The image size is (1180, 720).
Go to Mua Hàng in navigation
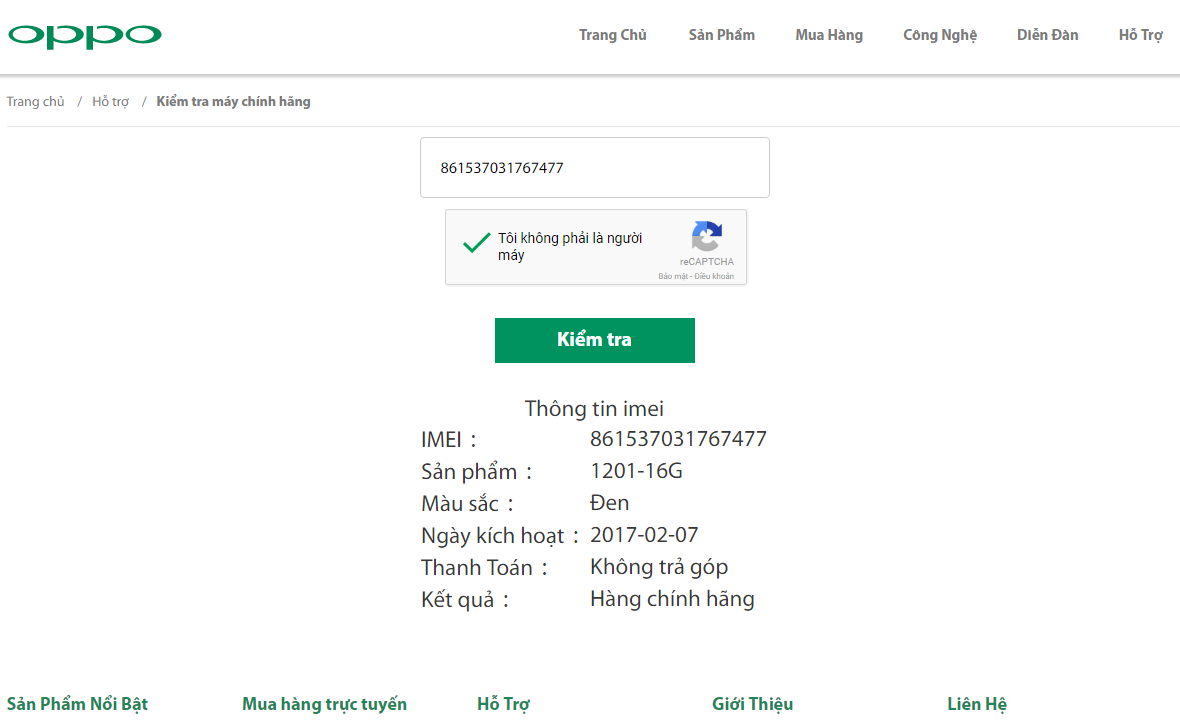[829, 35]
